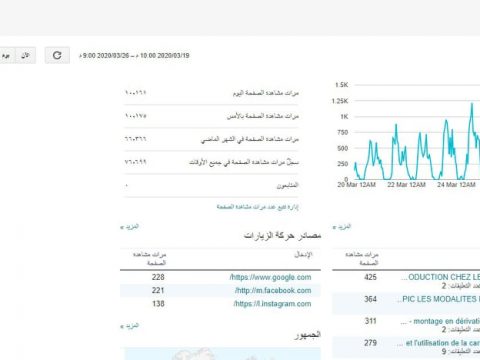Click 'المزيد »' below the pageviews chart
This screenshot has height=360, width=480.
[x=342, y=227]
